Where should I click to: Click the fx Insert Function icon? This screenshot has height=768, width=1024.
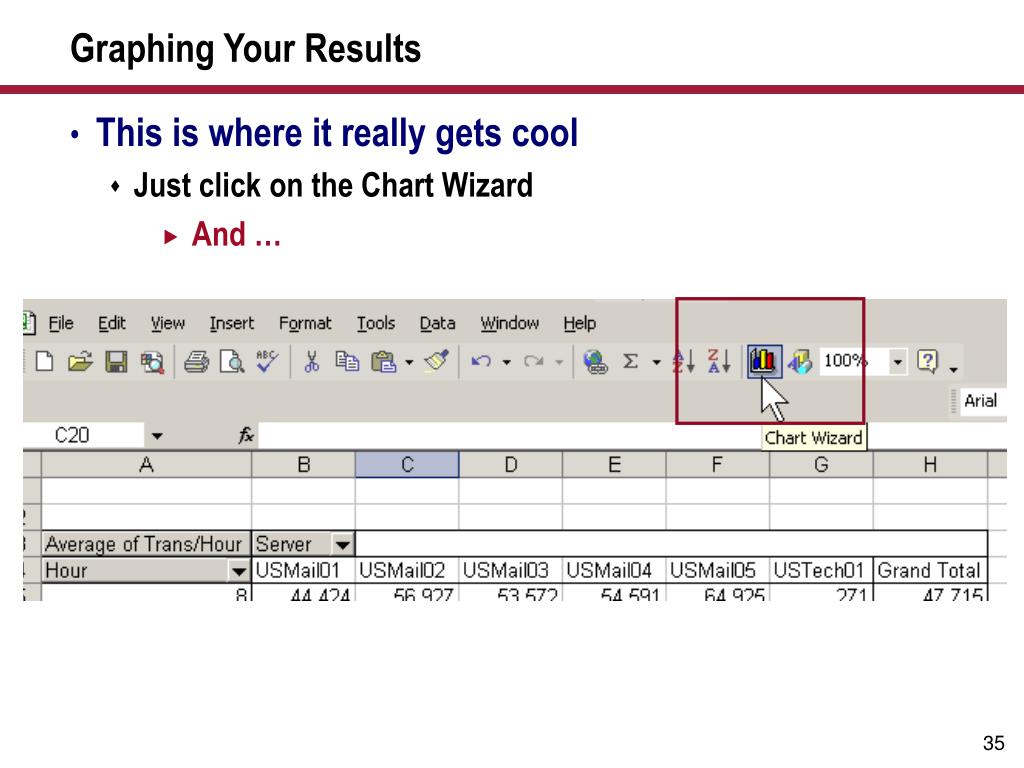coord(246,435)
